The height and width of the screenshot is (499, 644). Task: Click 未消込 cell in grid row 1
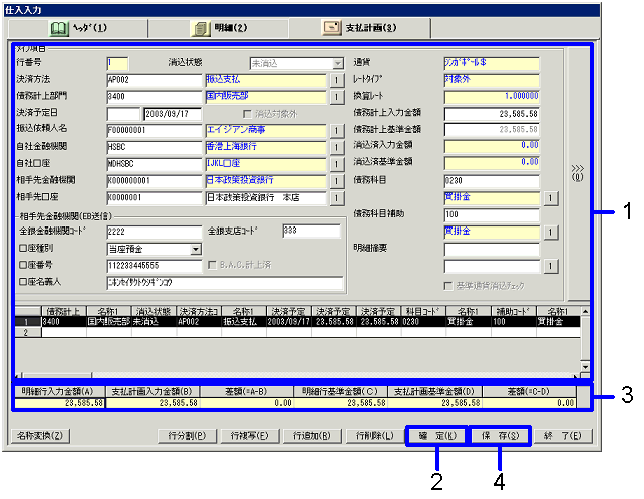click(x=154, y=322)
